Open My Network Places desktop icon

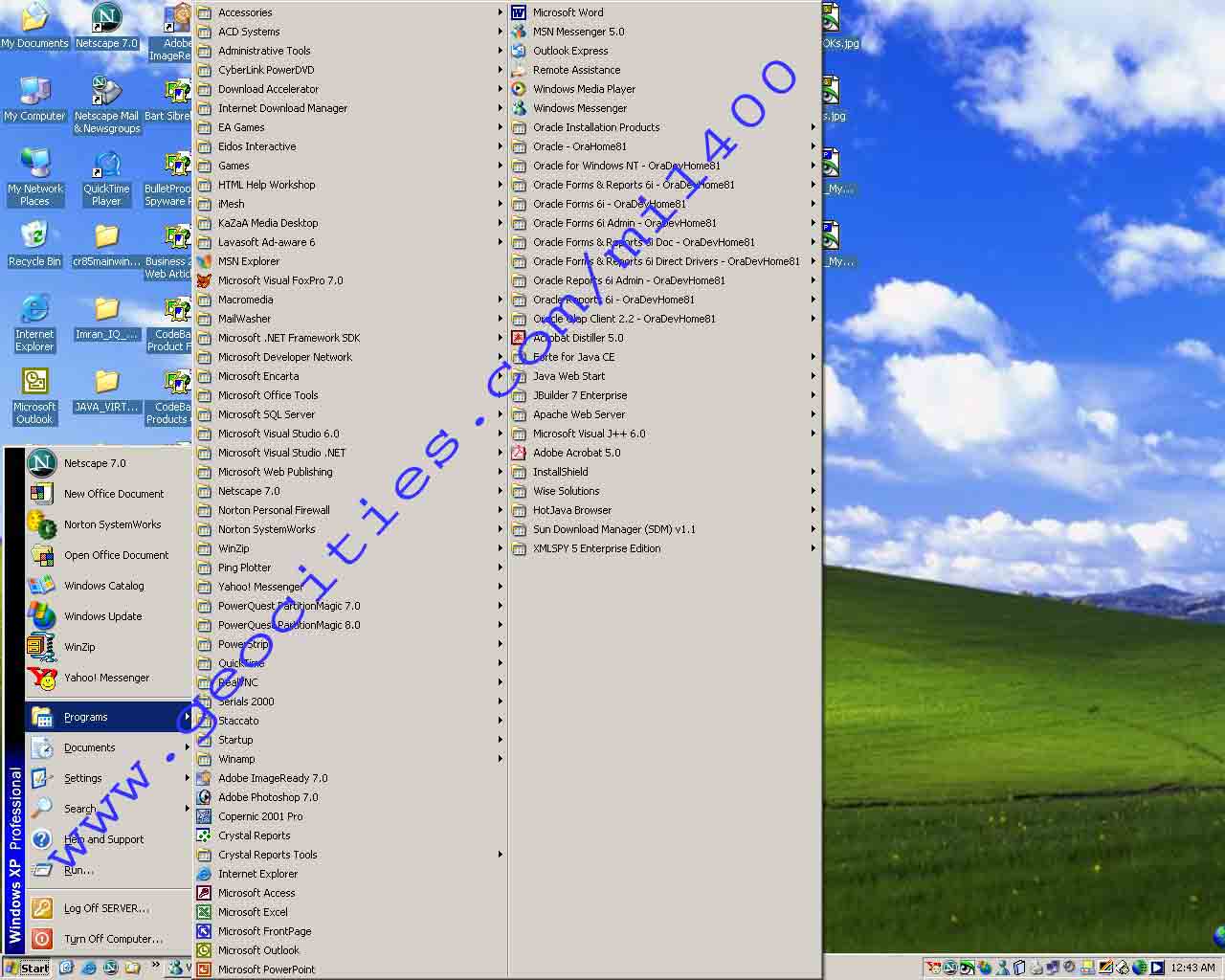(x=34, y=178)
